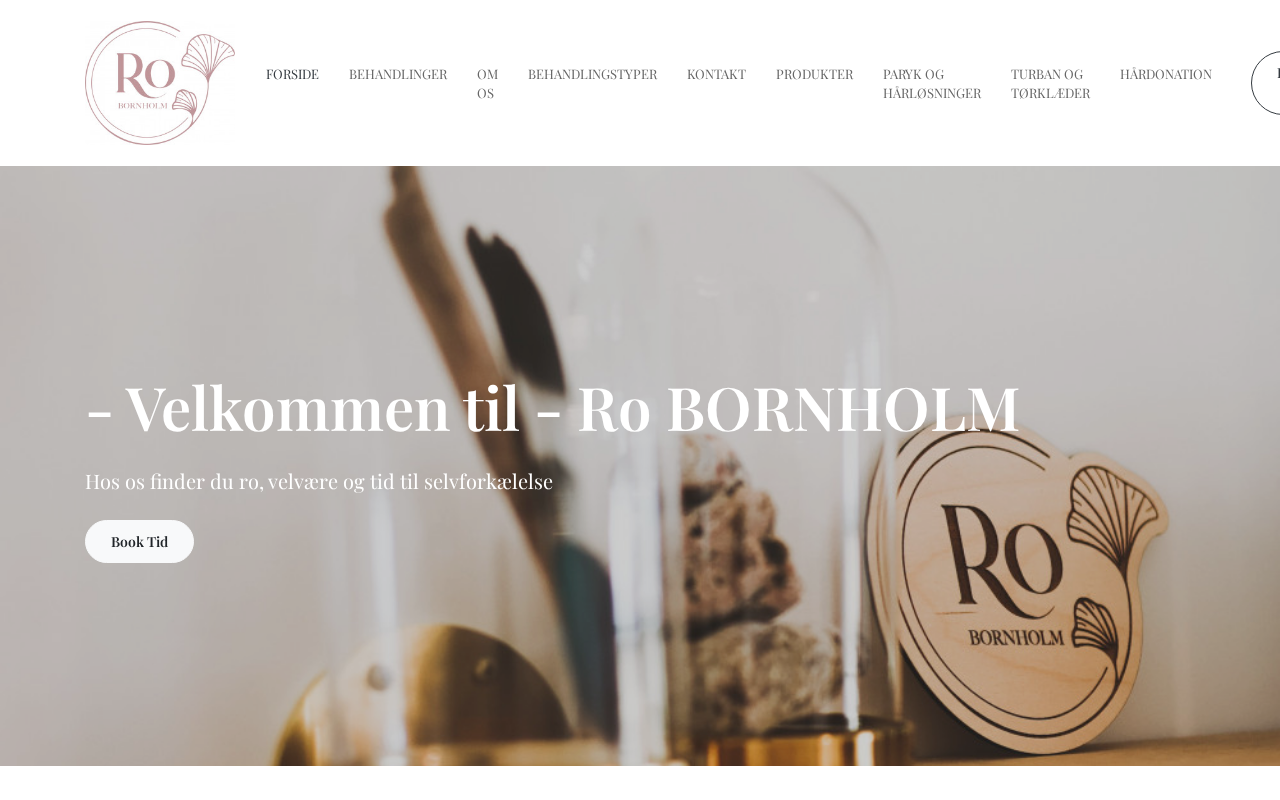The image size is (1280, 800).
Task: Click the outlined button right of HÅRDONATION
Action: click(x=1266, y=83)
